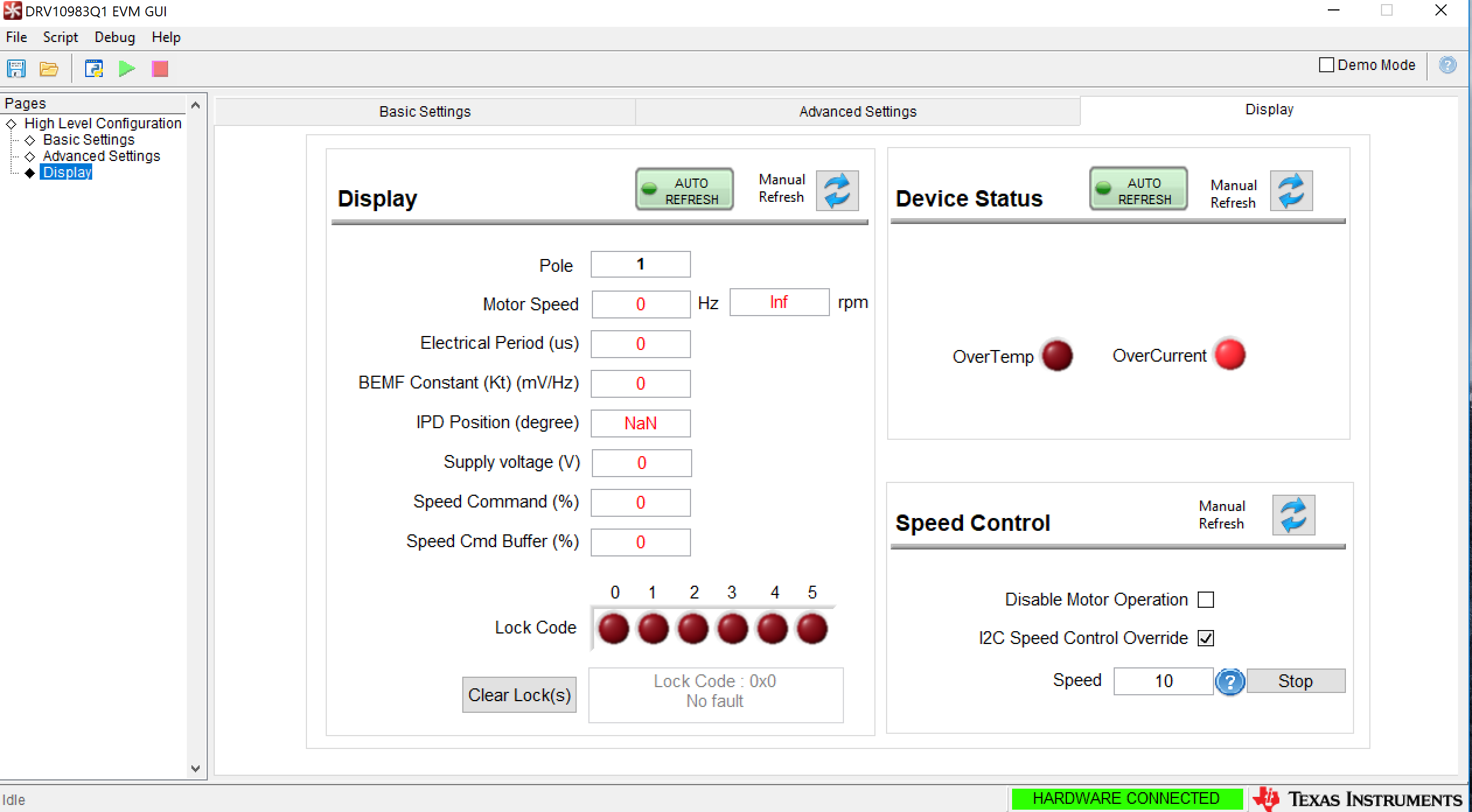The height and width of the screenshot is (812, 1472).
Task: Open the Debug menu
Action: pyautogui.click(x=114, y=37)
